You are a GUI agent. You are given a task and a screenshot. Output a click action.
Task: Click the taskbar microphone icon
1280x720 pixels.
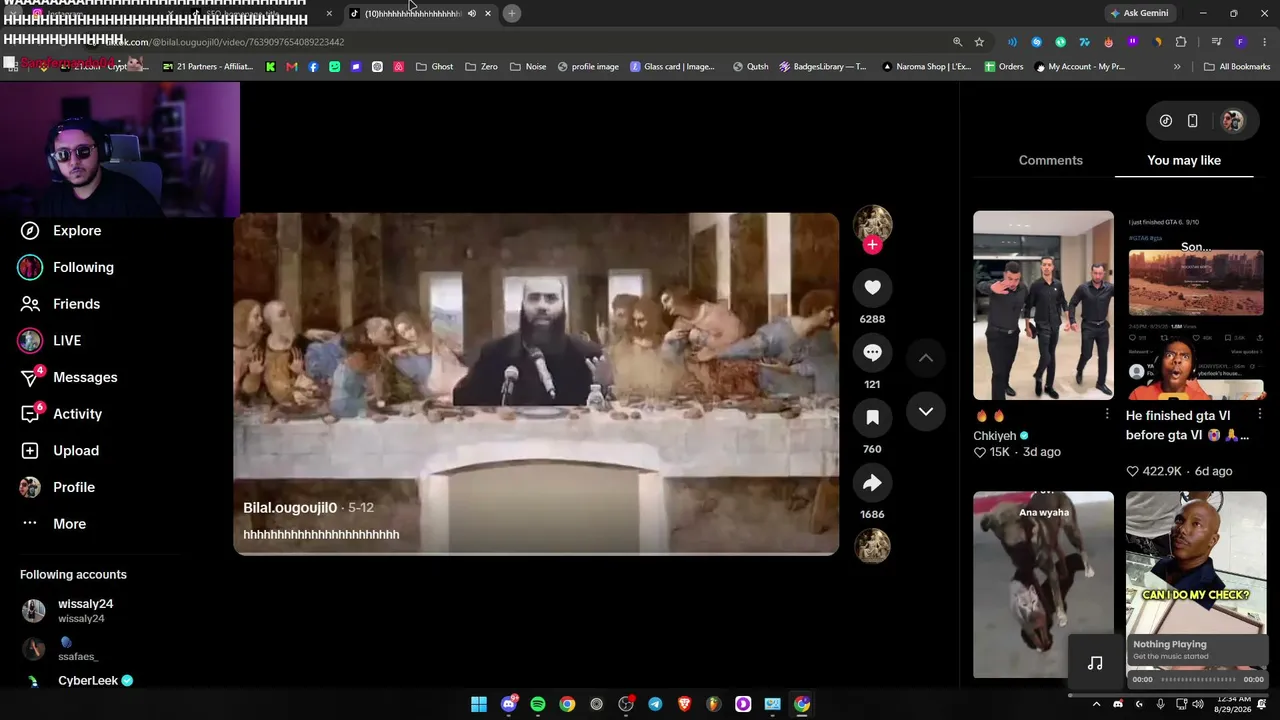pos(1160,704)
